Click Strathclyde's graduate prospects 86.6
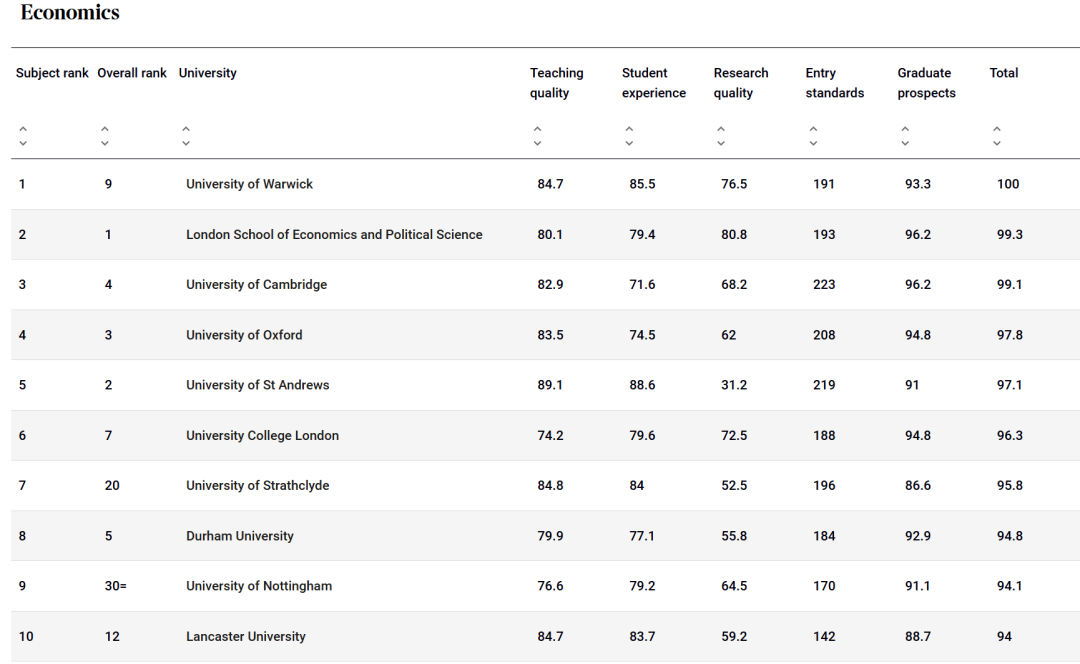The height and width of the screenshot is (664, 1080). point(918,486)
